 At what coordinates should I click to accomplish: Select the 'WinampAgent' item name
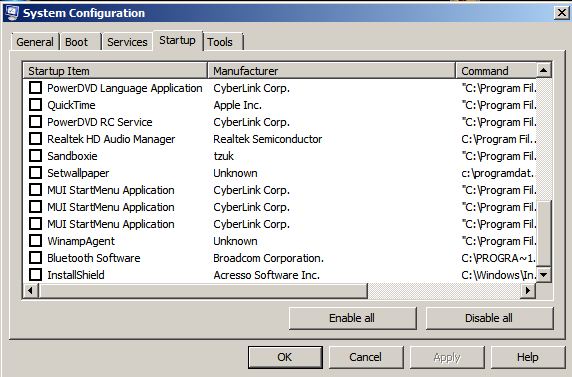(x=81, y=241)
